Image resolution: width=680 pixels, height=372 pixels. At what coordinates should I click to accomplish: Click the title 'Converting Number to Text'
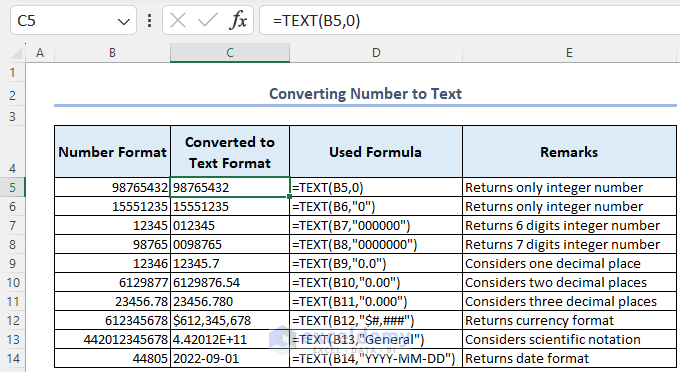pyautogui.click(x=365, y=94)
